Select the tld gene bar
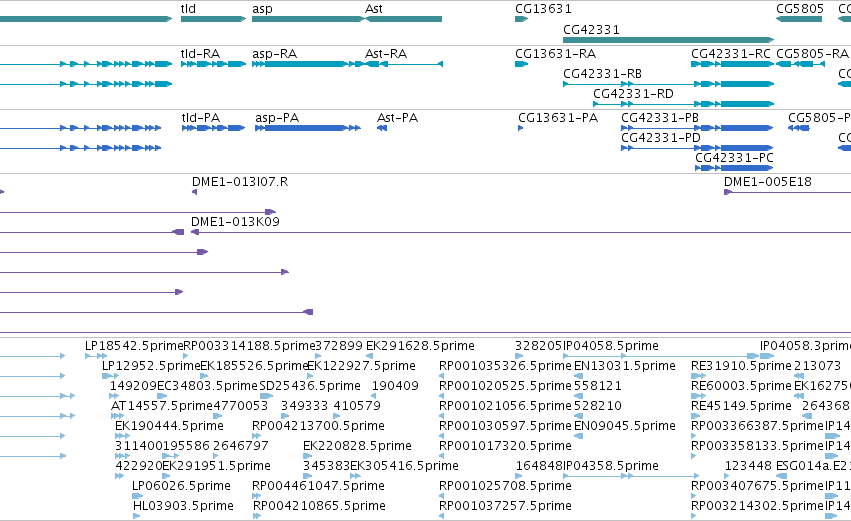Viewport: 851px width, 521px height. (x=213, y=19)
